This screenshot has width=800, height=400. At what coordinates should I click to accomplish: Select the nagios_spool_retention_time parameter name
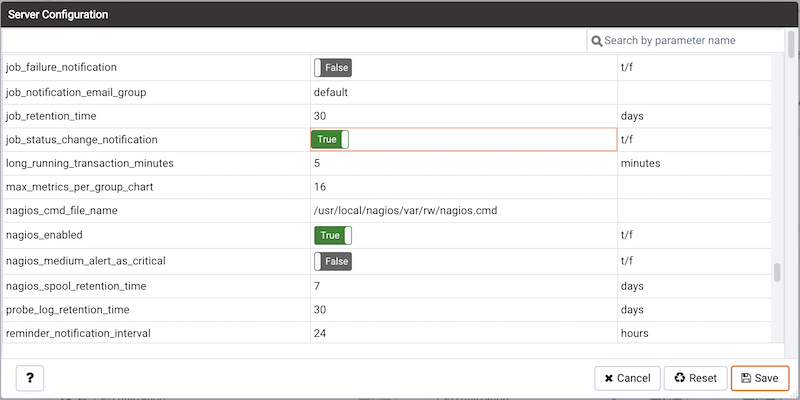pos(76,286)
